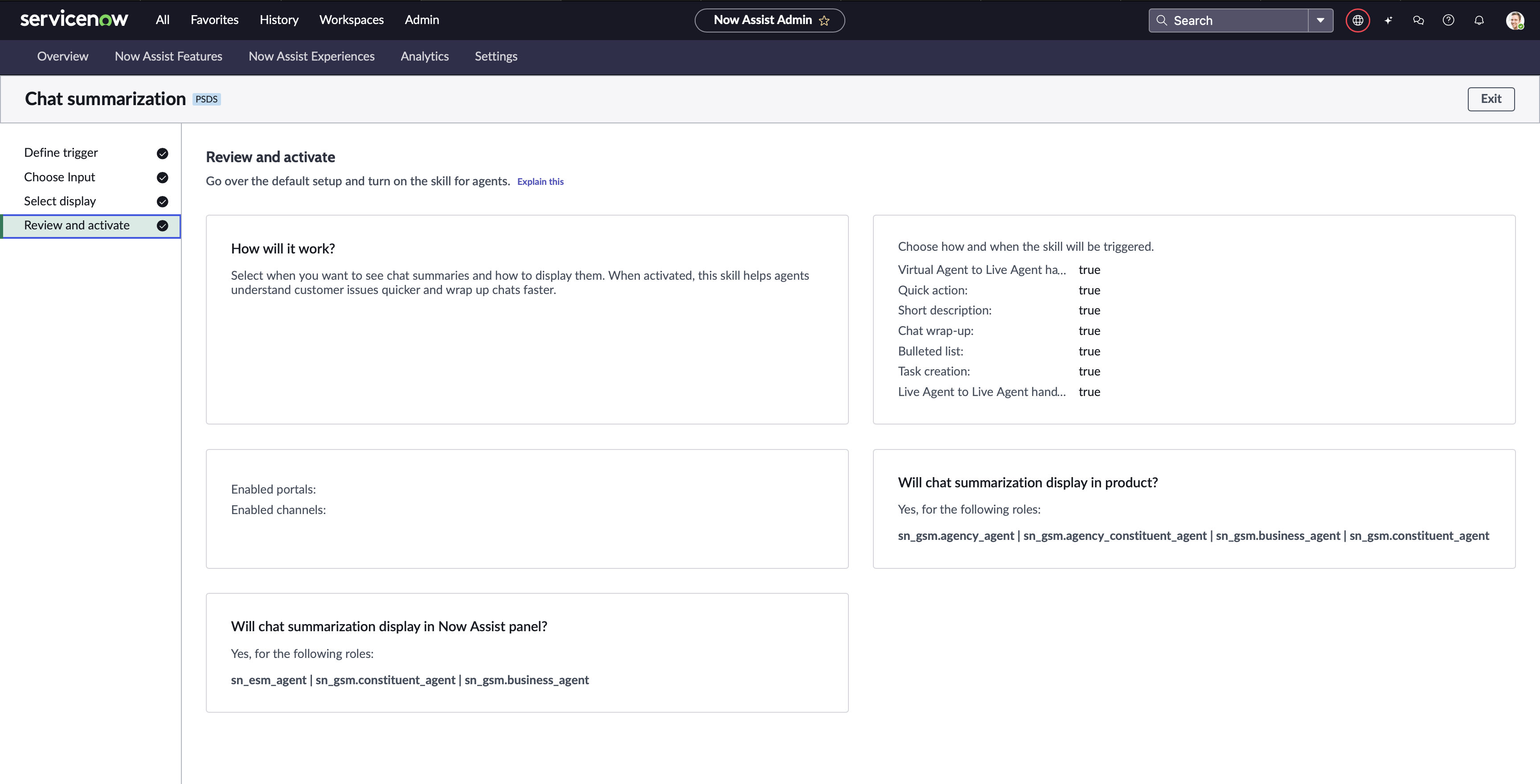Click the Live Agent to Live Agent label
The height and width of the screenshot is (784, 1540).
point(982,392)
